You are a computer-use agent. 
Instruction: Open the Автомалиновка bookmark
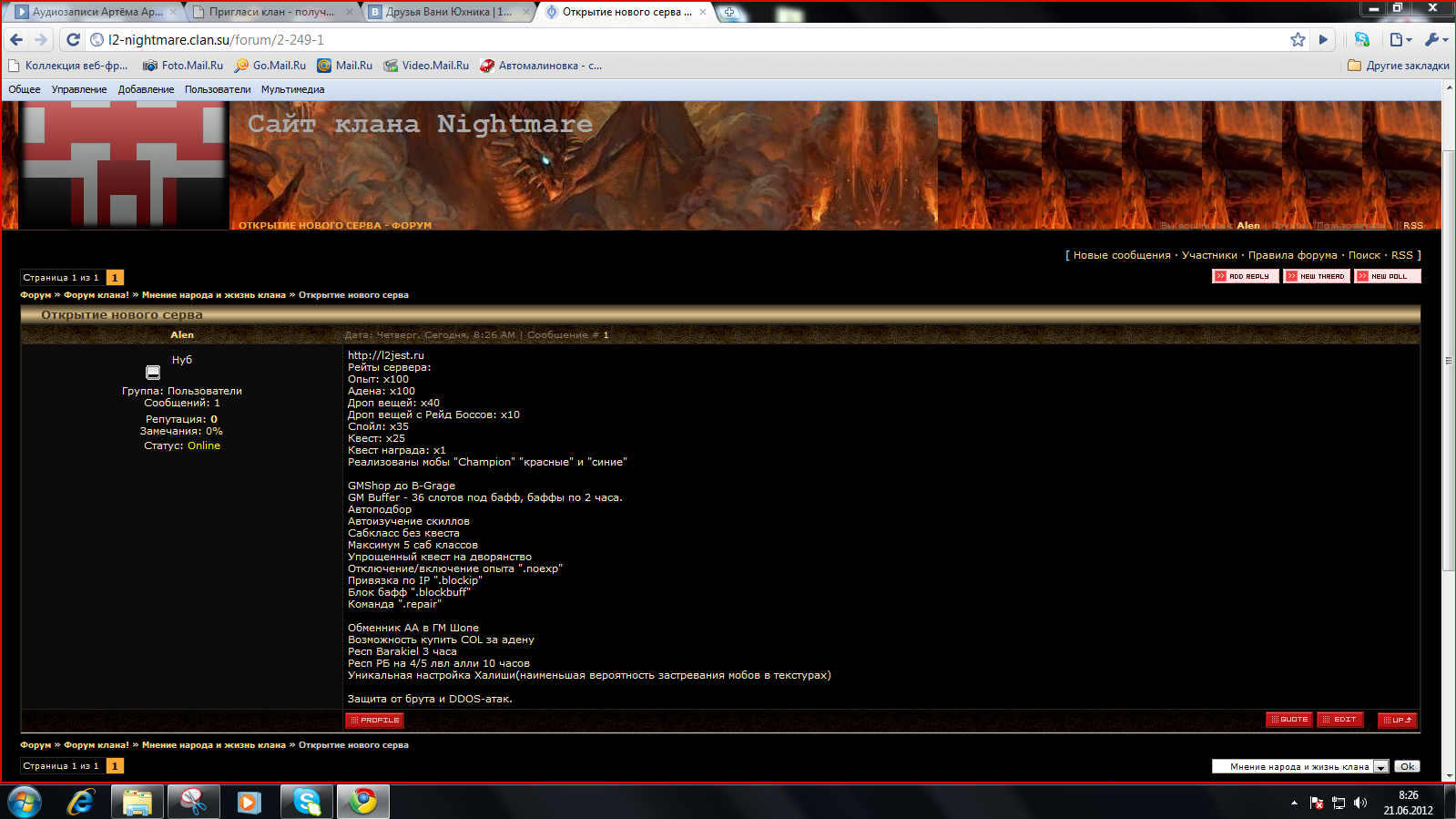(541, 66)
